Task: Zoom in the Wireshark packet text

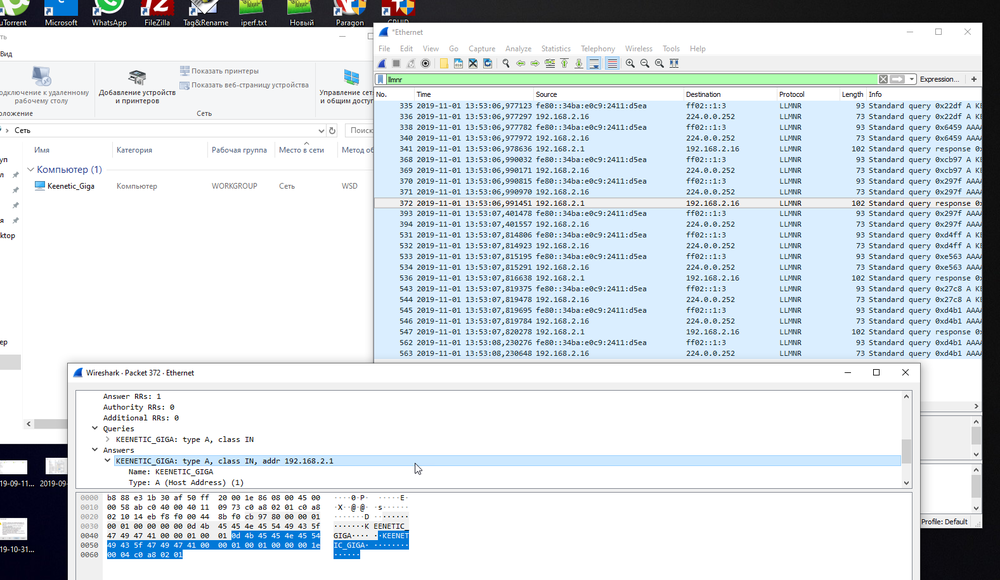Action: [630, 63]
